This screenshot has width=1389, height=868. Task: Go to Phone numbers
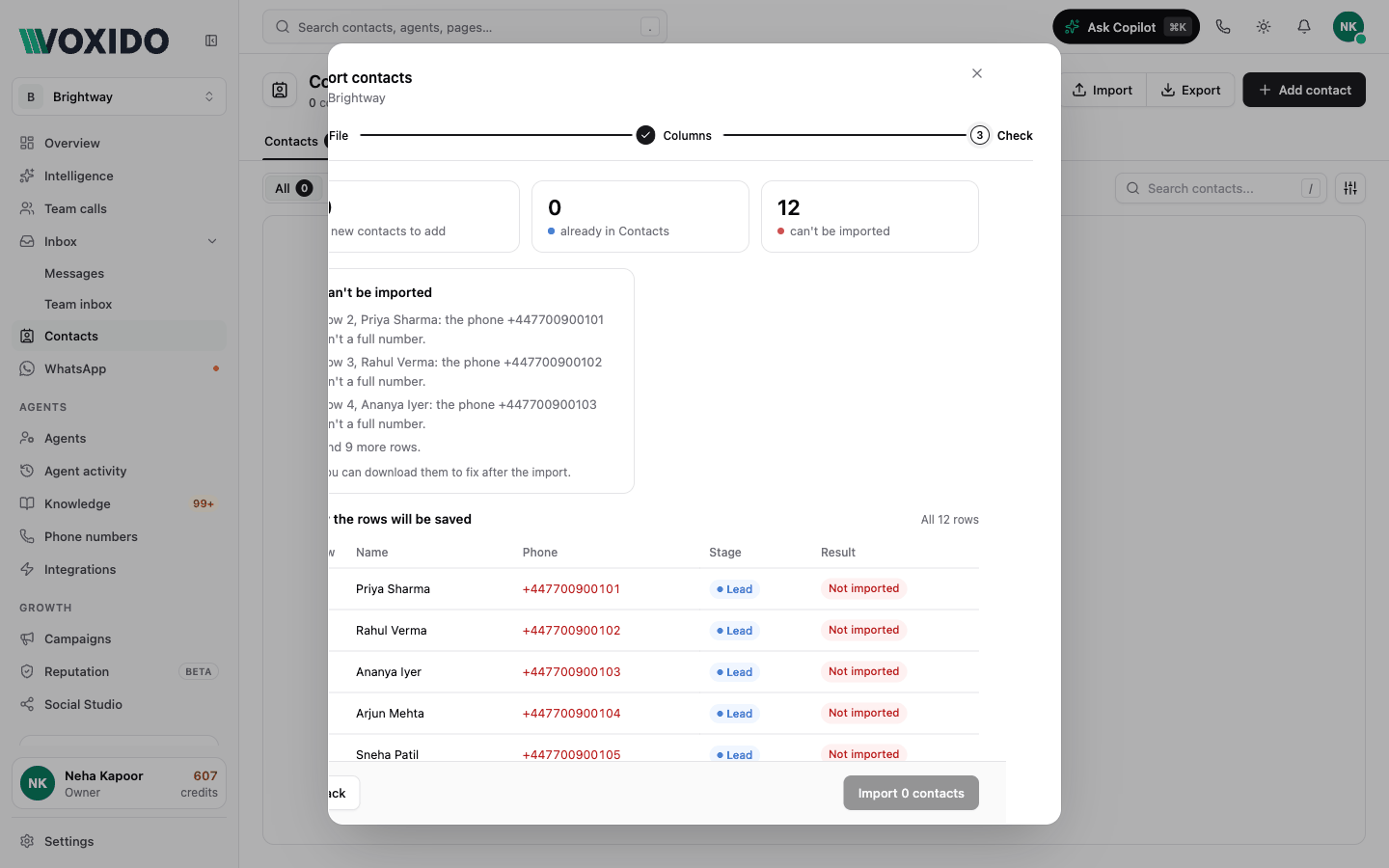coord(120,536)
